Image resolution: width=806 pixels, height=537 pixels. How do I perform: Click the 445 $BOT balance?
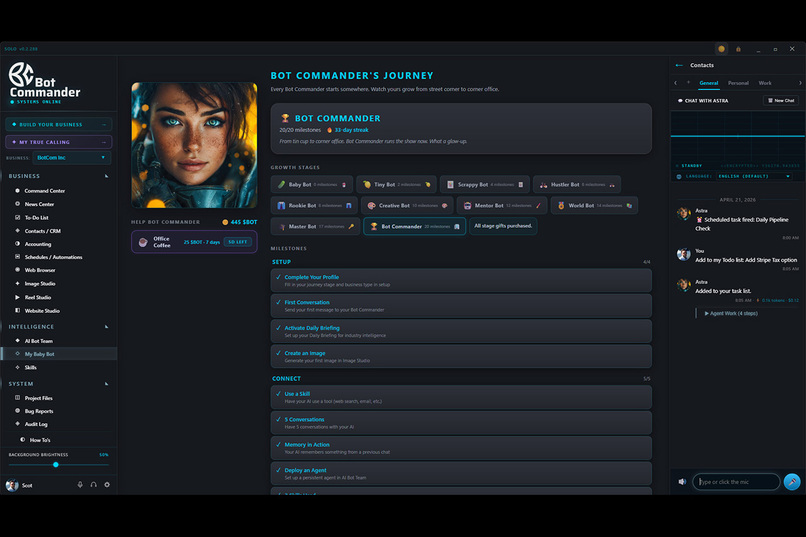coord(240,222)
